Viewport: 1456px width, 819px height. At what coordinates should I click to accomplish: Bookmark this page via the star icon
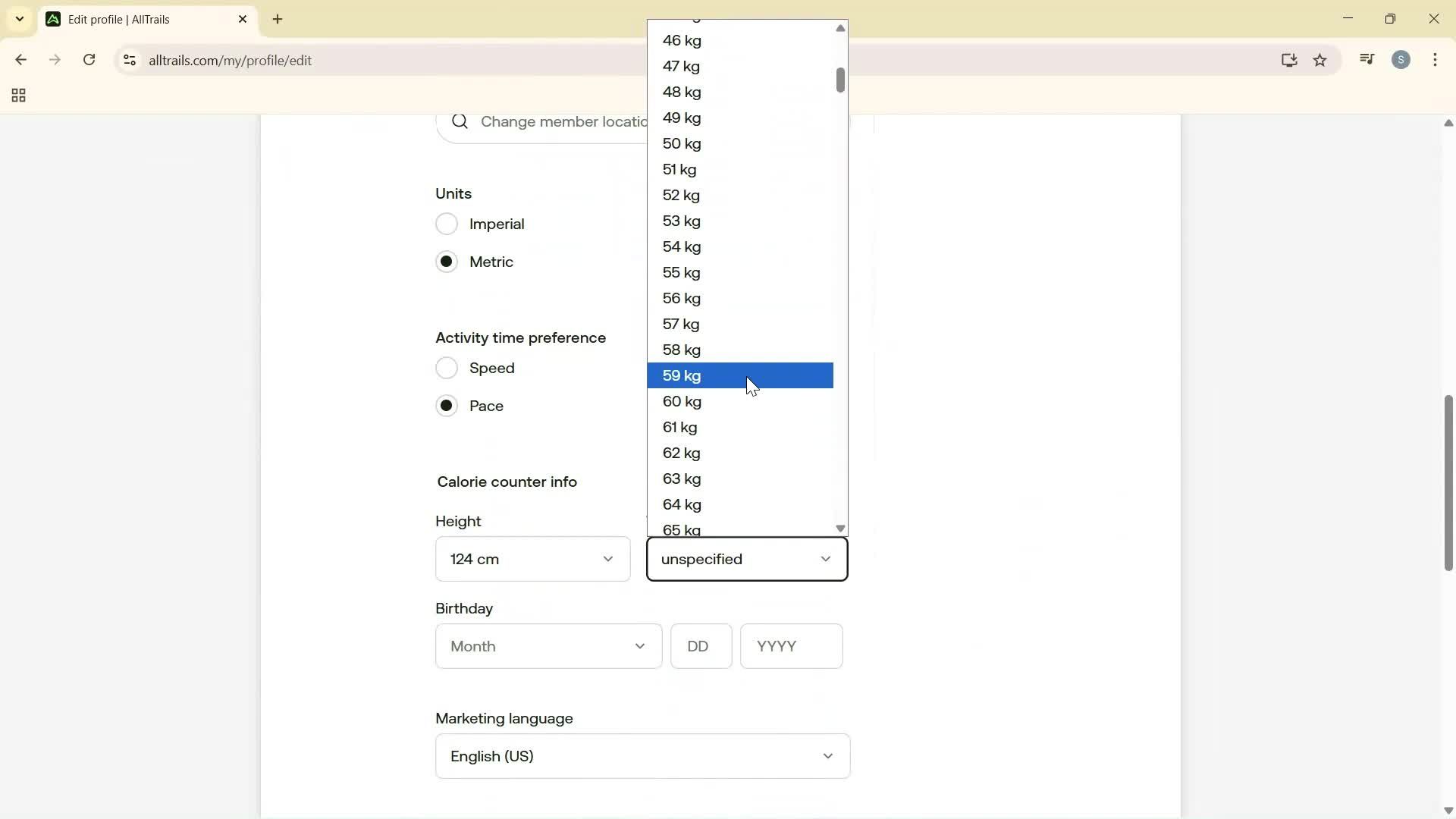click(1320, 61)
